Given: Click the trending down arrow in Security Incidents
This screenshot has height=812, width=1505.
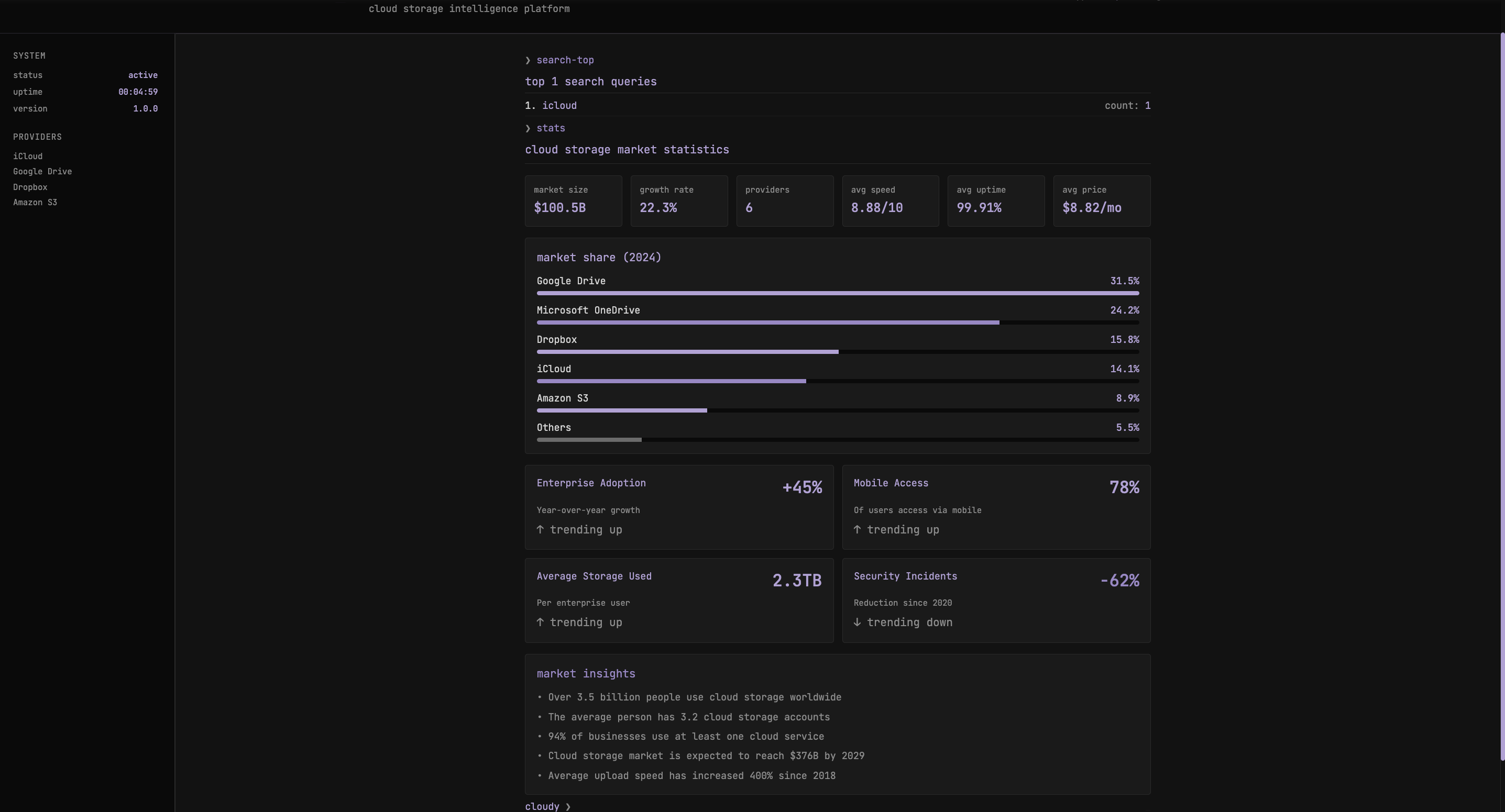Looking at the screenshot, I should pyautogui.click(x=858, y=622).
